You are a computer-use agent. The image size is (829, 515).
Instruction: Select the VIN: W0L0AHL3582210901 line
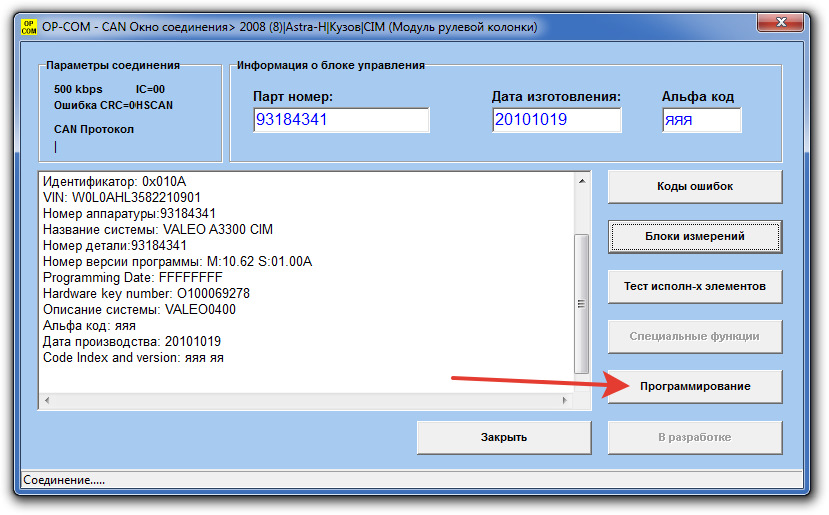[122, 198]
